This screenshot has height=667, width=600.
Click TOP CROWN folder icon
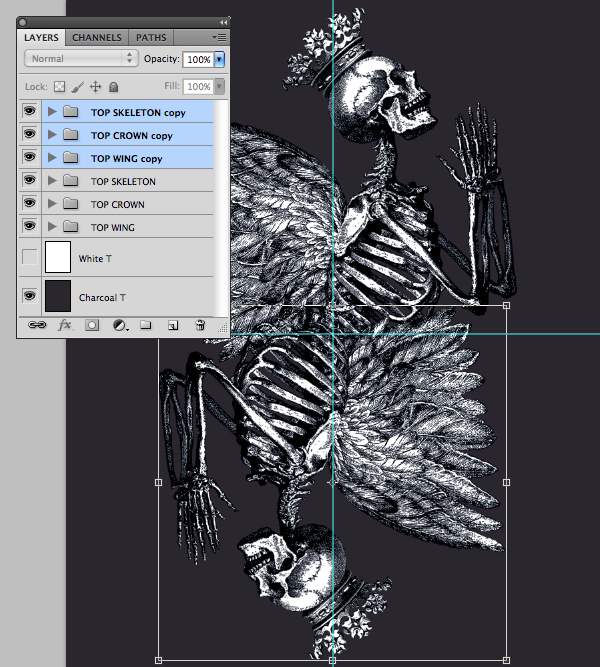[71, 204]
